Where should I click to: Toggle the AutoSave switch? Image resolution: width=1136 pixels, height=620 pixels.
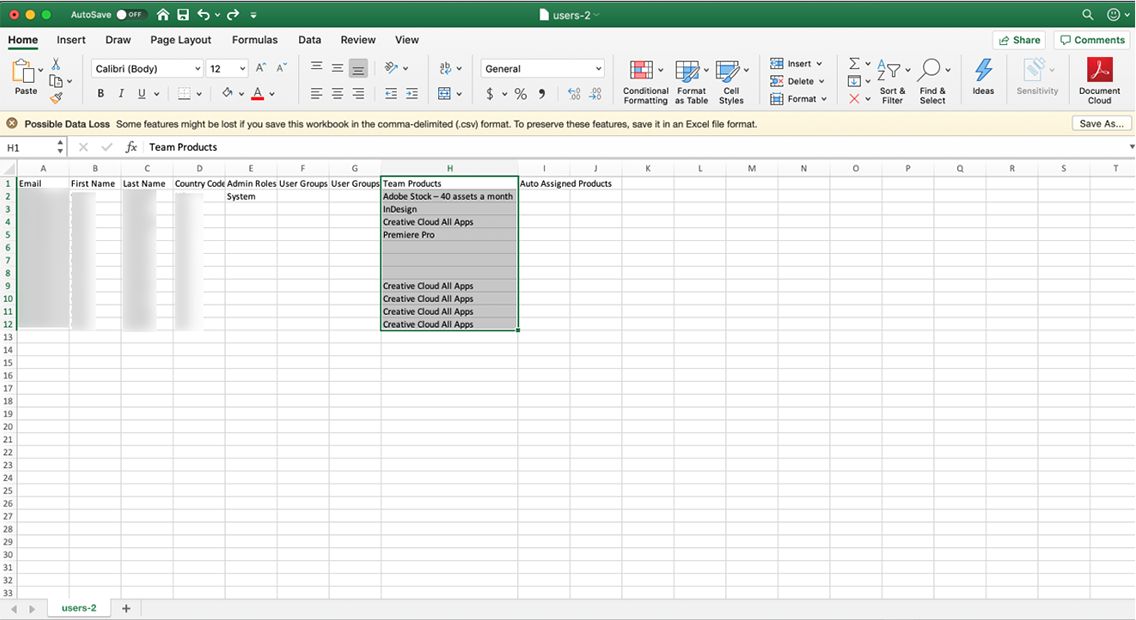[x=131, y=14]
